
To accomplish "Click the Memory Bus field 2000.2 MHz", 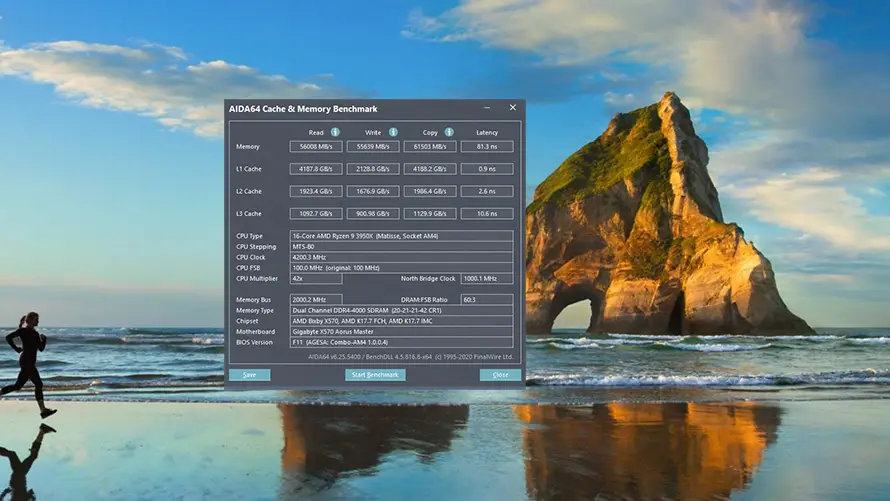I will 316,300.
